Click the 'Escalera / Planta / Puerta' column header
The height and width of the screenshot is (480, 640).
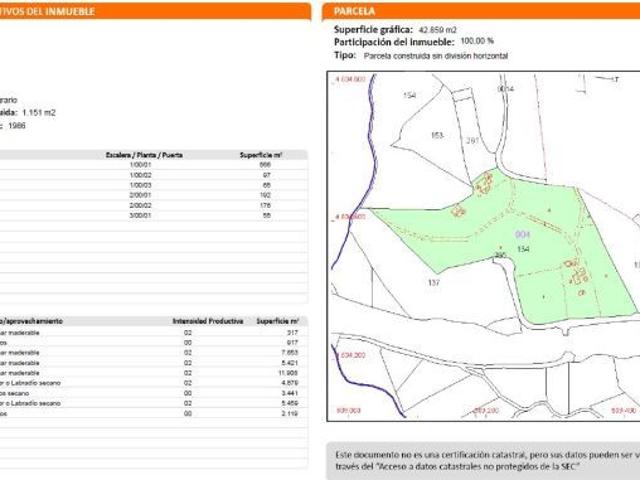tap(144, 155)
